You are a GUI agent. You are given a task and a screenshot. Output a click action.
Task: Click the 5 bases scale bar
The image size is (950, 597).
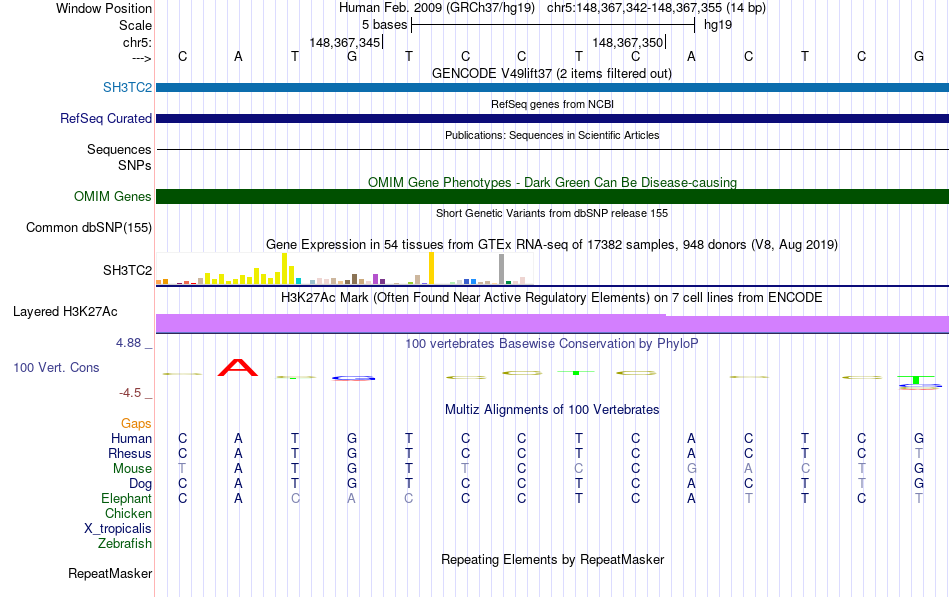pyautogui.click(x=553, y=25)
